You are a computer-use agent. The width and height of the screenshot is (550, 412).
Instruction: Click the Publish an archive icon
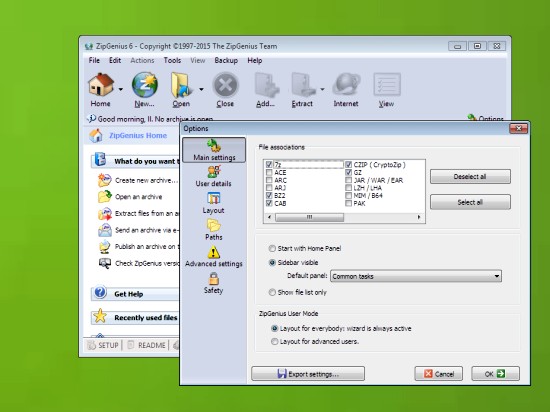105,247
